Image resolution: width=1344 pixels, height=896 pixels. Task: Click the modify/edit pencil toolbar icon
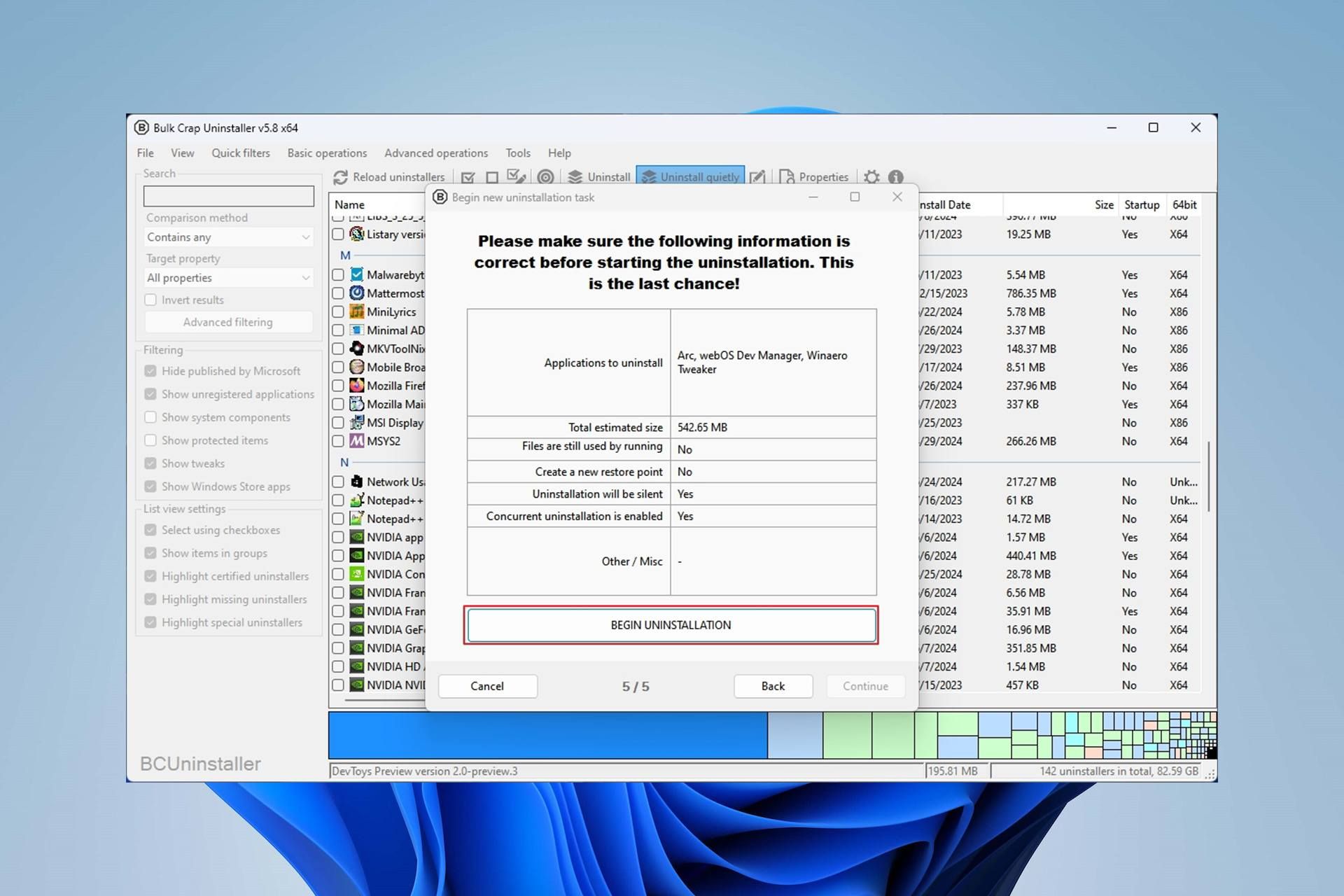point(757,178)
